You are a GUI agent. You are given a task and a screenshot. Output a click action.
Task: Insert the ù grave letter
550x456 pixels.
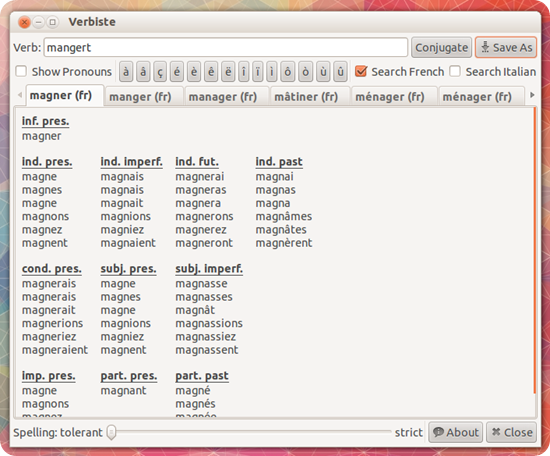pos(323,72)
